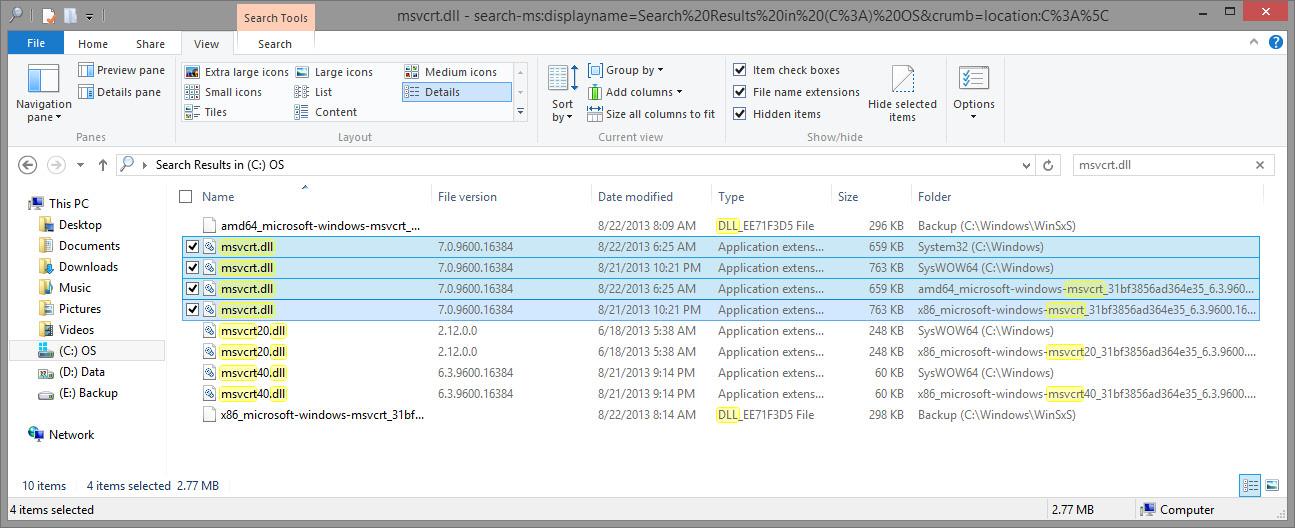This screenshot has height=528, width=1295.
Task: Expand the Group by dropdown
Action: pos(626,70)
